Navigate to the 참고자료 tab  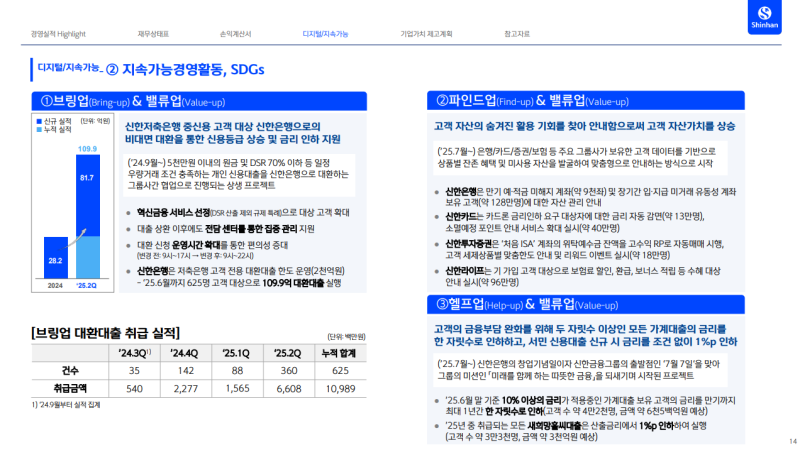pos(520,33)
